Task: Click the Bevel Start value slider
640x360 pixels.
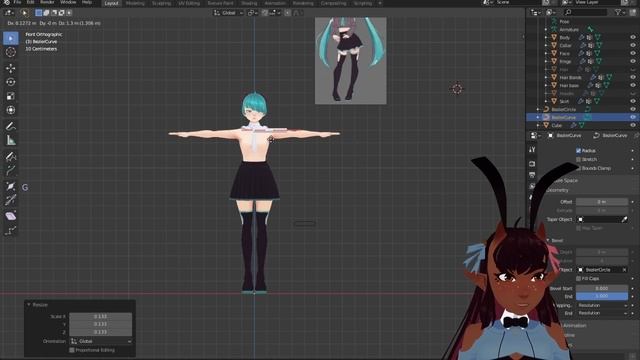Action: tap(602, 288)
